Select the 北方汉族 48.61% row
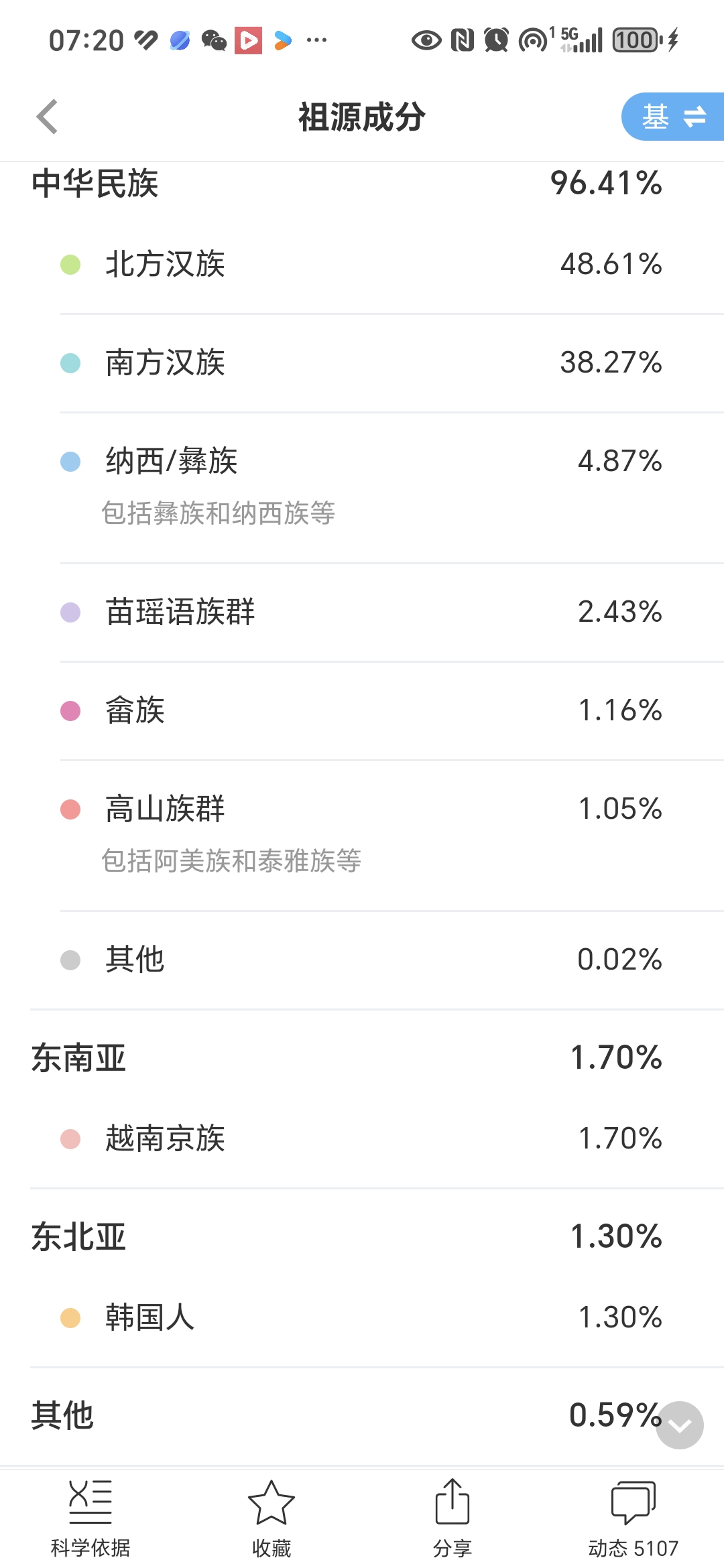The image size is (724, 1568). pos(362,264)
